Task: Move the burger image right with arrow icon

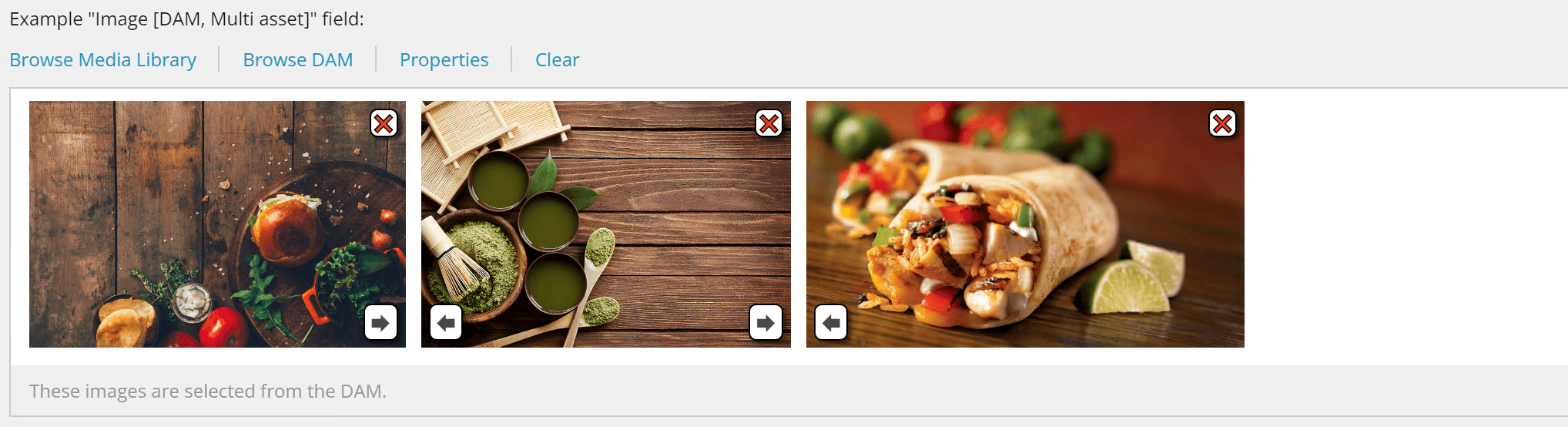Action: tap(380, 323)
